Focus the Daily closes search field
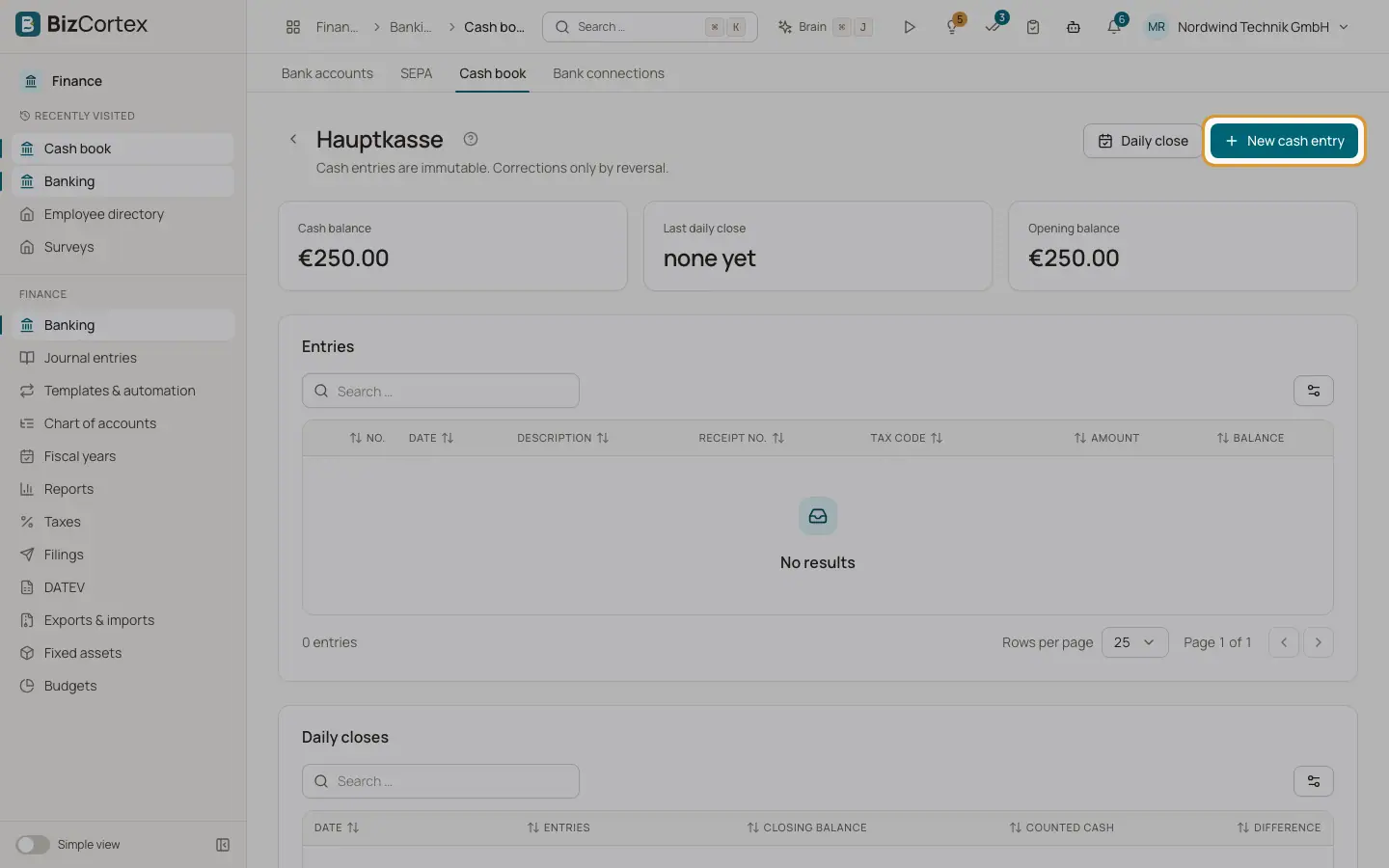The width and height of the screenshot is (1389, 868). click(441, 781)
